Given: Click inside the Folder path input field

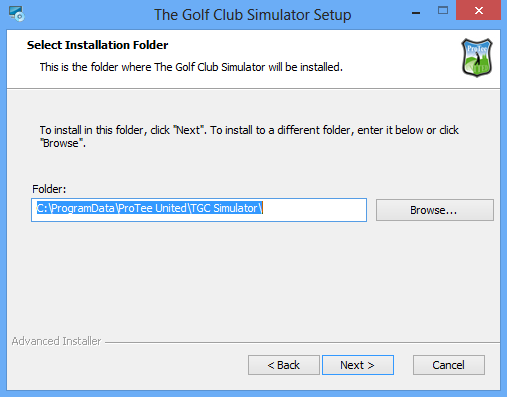Looking at the screenshot, I should pyautogui.click(x=199, y=210).
